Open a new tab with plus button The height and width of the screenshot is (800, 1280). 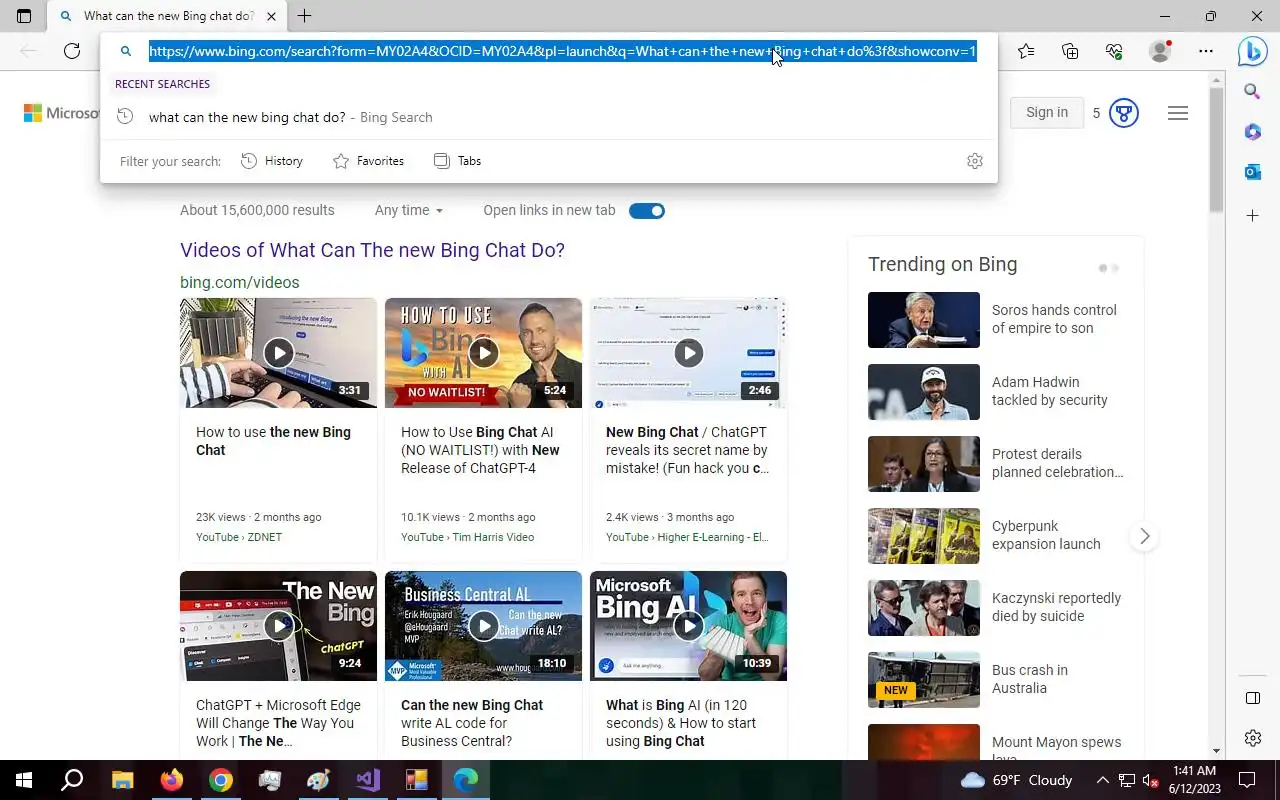(x=304, y=16)
